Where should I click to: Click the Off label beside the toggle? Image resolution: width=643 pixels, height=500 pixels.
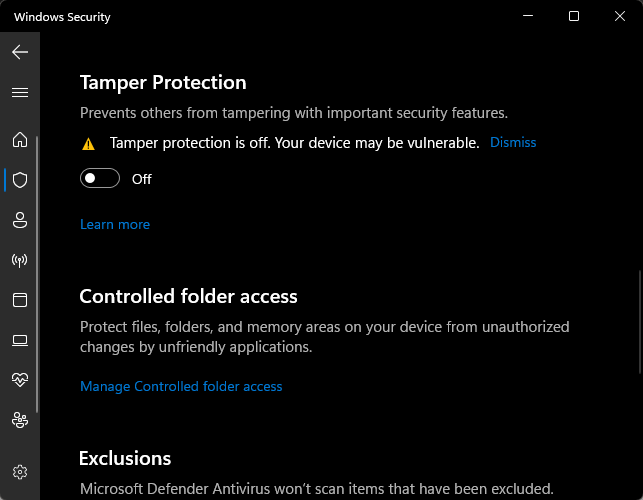(x=142, y=179)
